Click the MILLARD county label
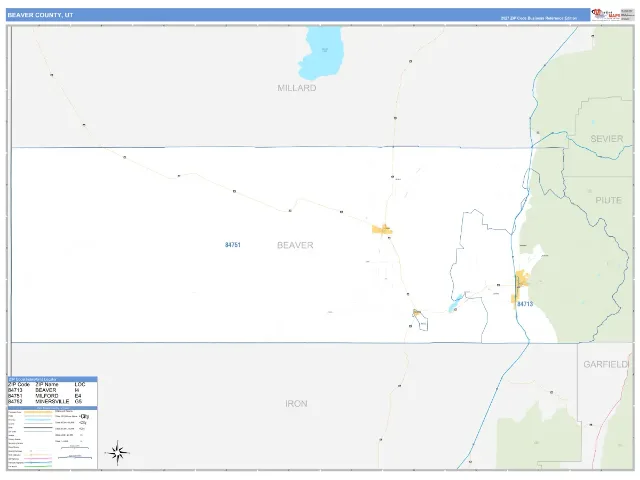The height and width of the screenshot is (480, 640). pyautogui.click(x=297, y=88)
